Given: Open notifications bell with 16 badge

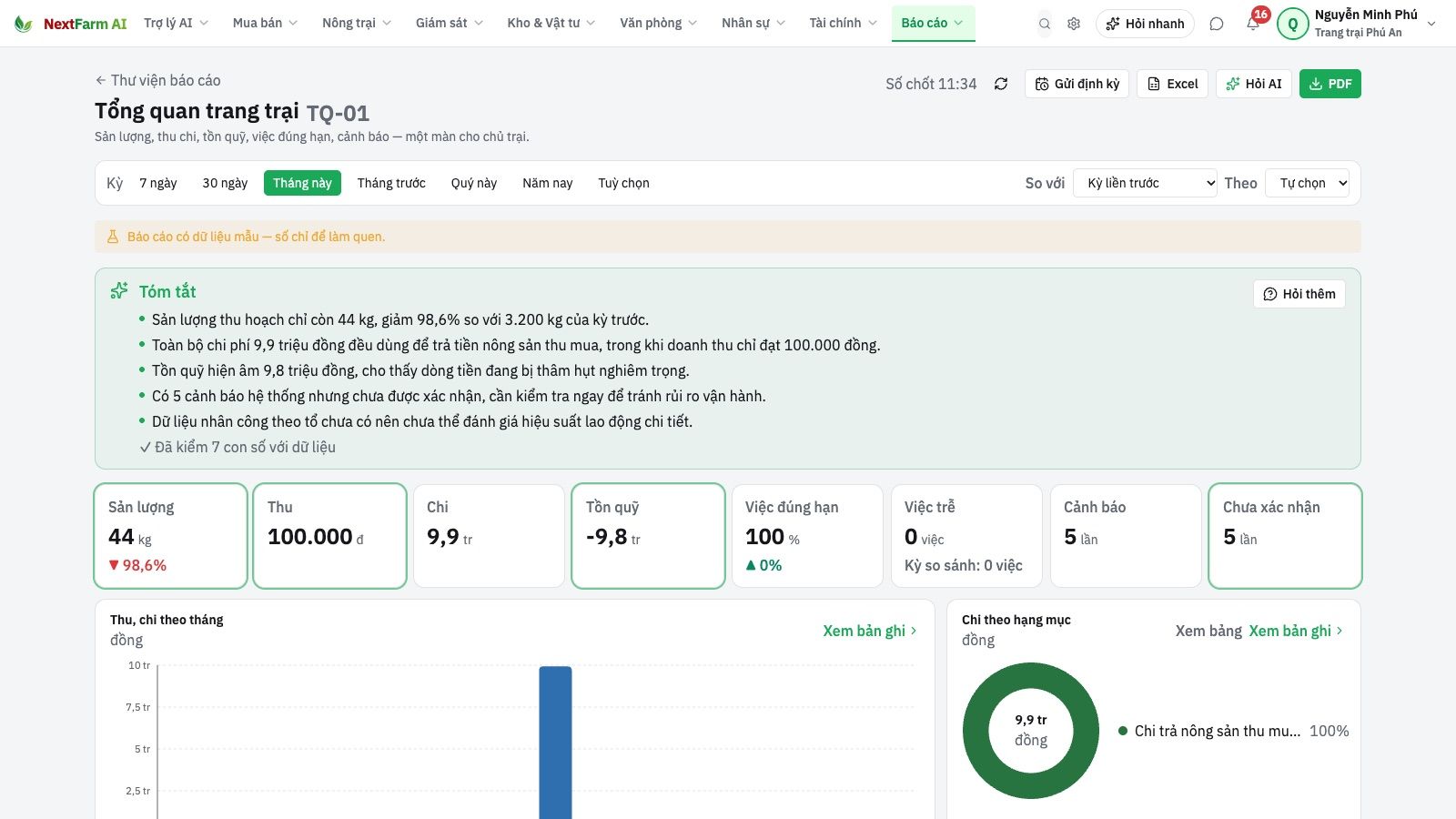Looking at the screenshot, I should coord(1254,22).
